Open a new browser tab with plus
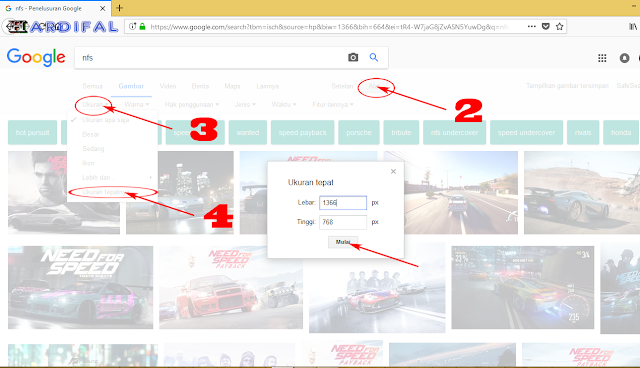The height and width of the screenshot is (368, 640). [120, 8]
